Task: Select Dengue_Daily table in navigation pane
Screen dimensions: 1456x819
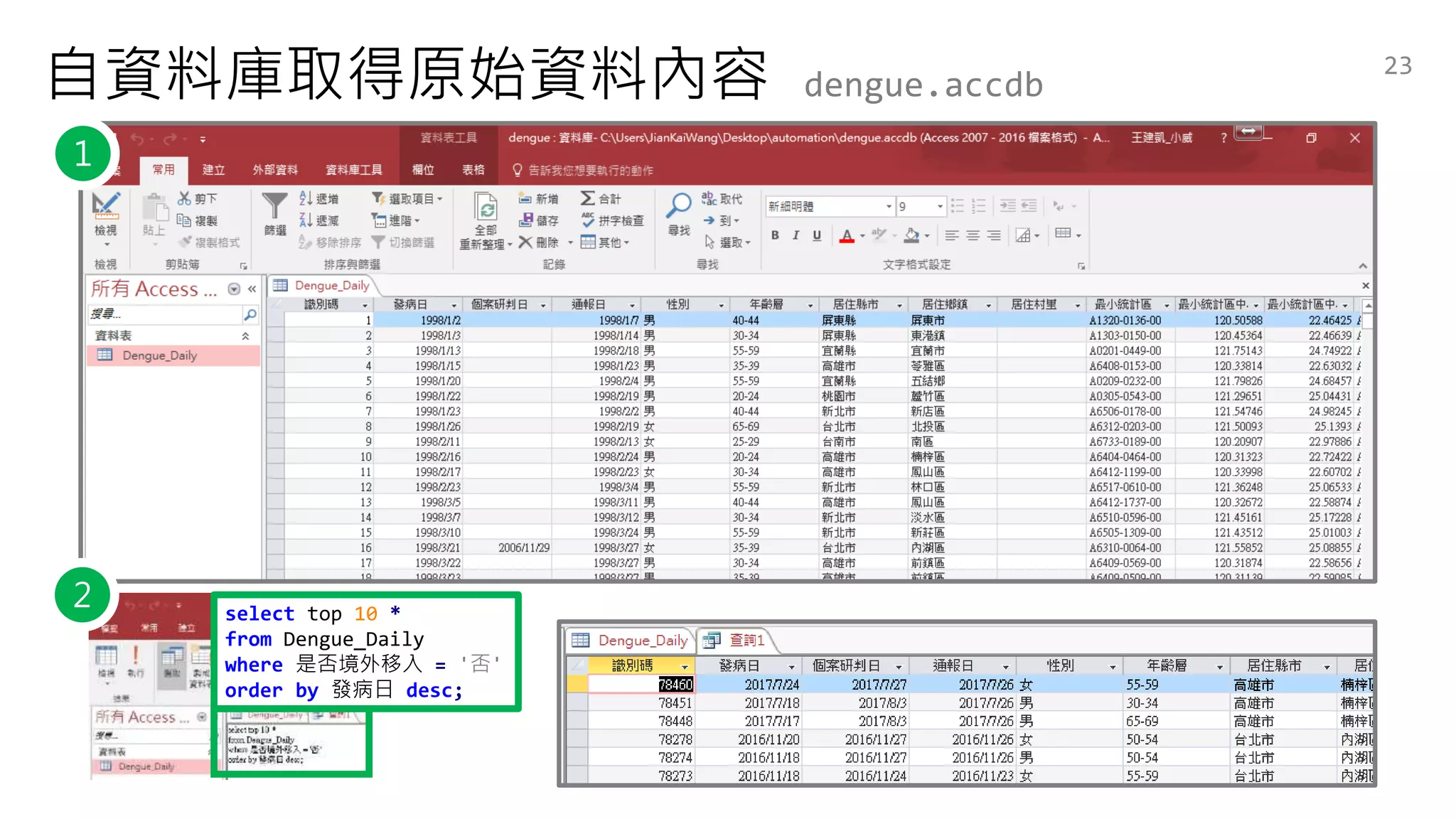Action: click(x=173, y=355)
